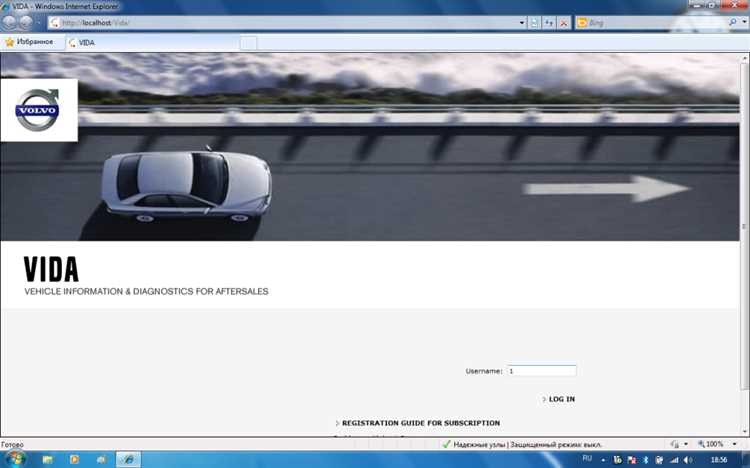
Task: Click the Internet Explorer taskbar button
Action: [128, 460]
